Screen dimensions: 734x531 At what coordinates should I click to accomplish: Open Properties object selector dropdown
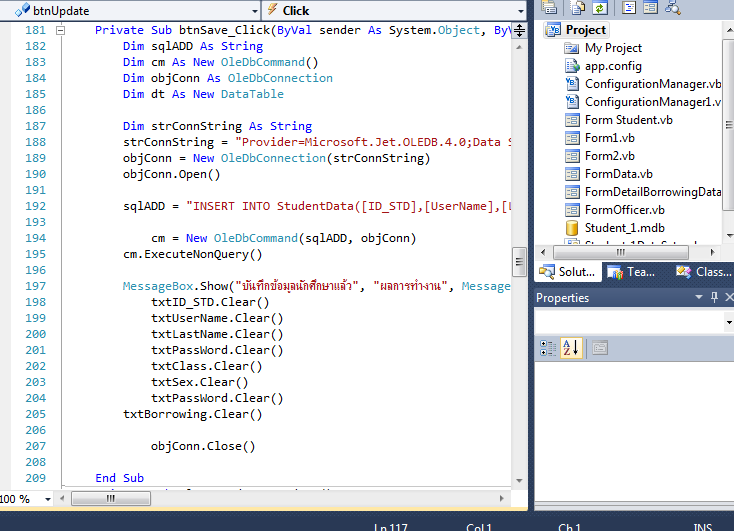(728, 322)
